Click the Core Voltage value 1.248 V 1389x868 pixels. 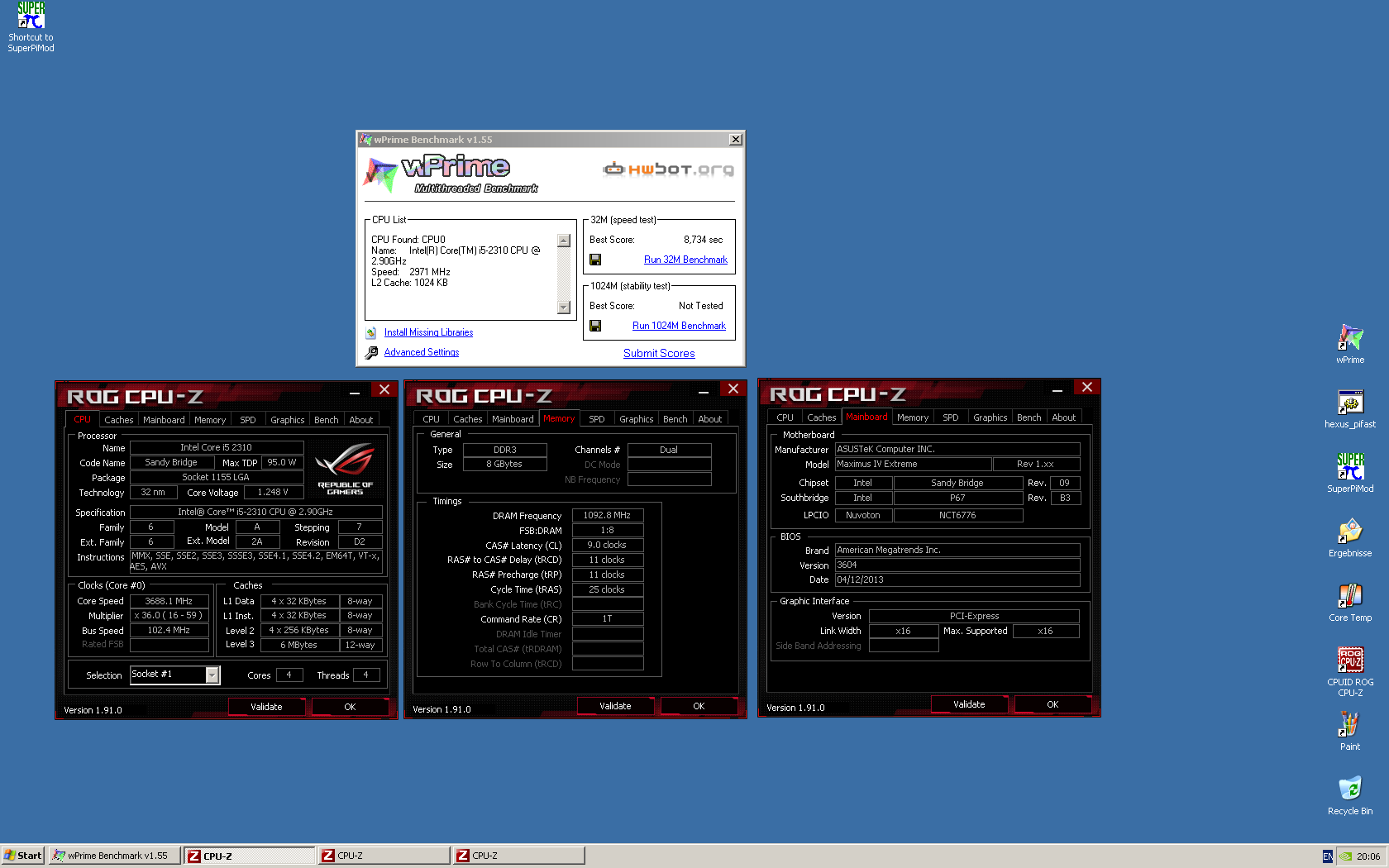(273, 492)
